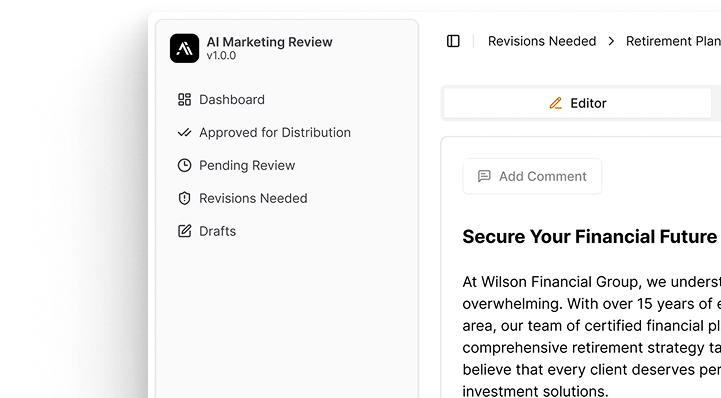Click the Add Comment button
Screen dimensions: 721x398
pos(532,176)
